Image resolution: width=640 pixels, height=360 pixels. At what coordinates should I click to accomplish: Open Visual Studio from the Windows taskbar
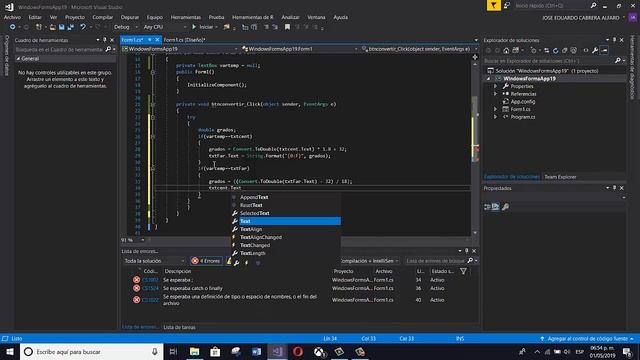point(278,351)
